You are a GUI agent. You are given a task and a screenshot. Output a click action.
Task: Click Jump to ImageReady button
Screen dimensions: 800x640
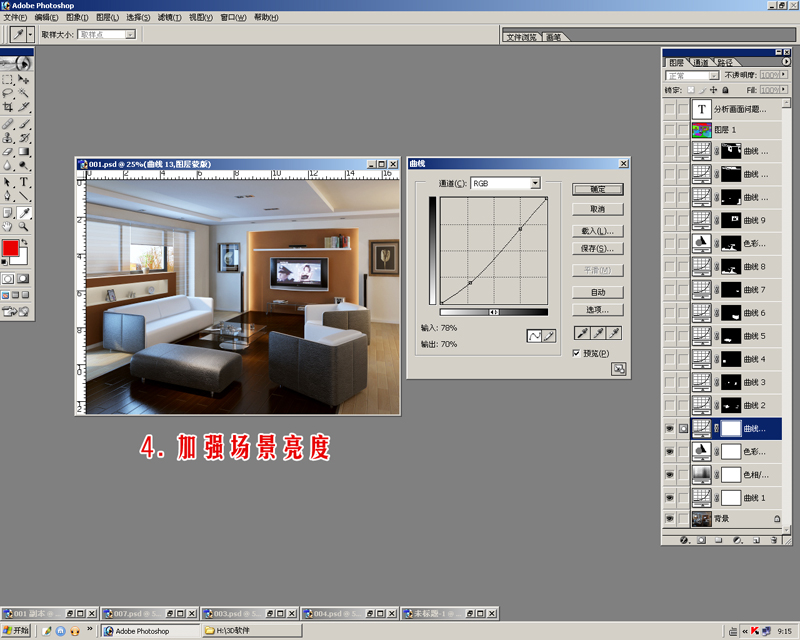16,311
